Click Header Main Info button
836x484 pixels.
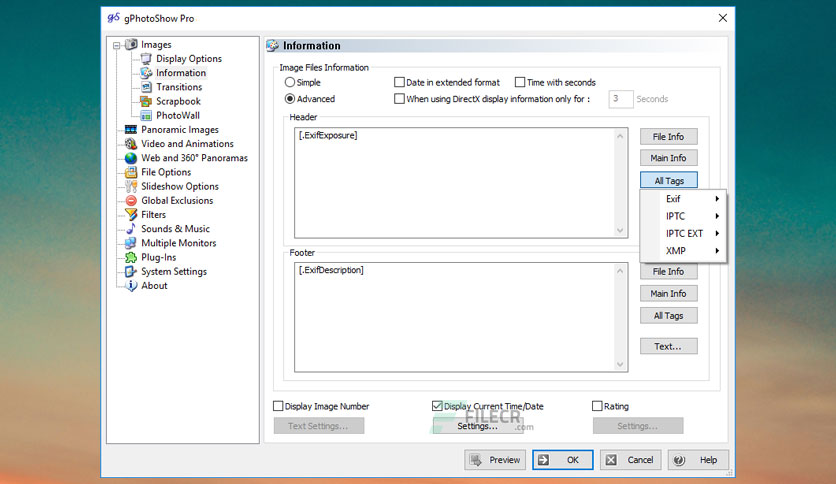click(669, 158)
